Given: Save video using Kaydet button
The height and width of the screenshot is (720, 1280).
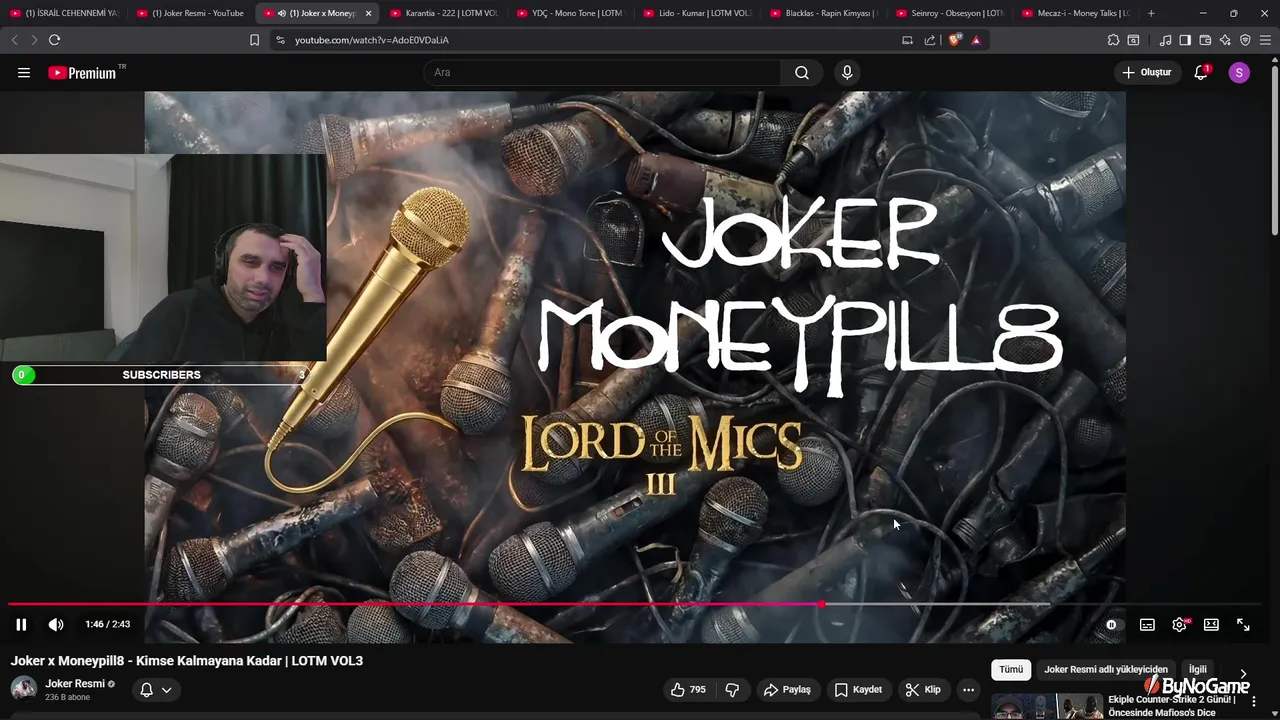Looking at the screenshot, I should coord(858,689).
